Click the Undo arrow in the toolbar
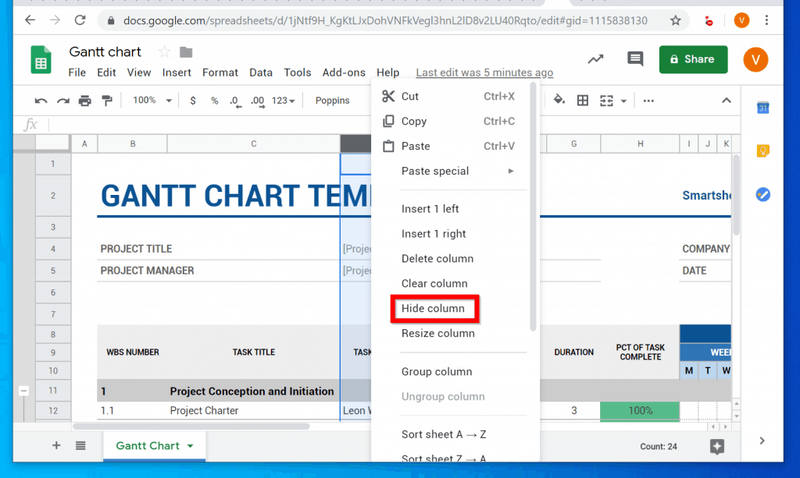Screen dimensions: 800x478 pyautogui.click(x=41, y=101)
